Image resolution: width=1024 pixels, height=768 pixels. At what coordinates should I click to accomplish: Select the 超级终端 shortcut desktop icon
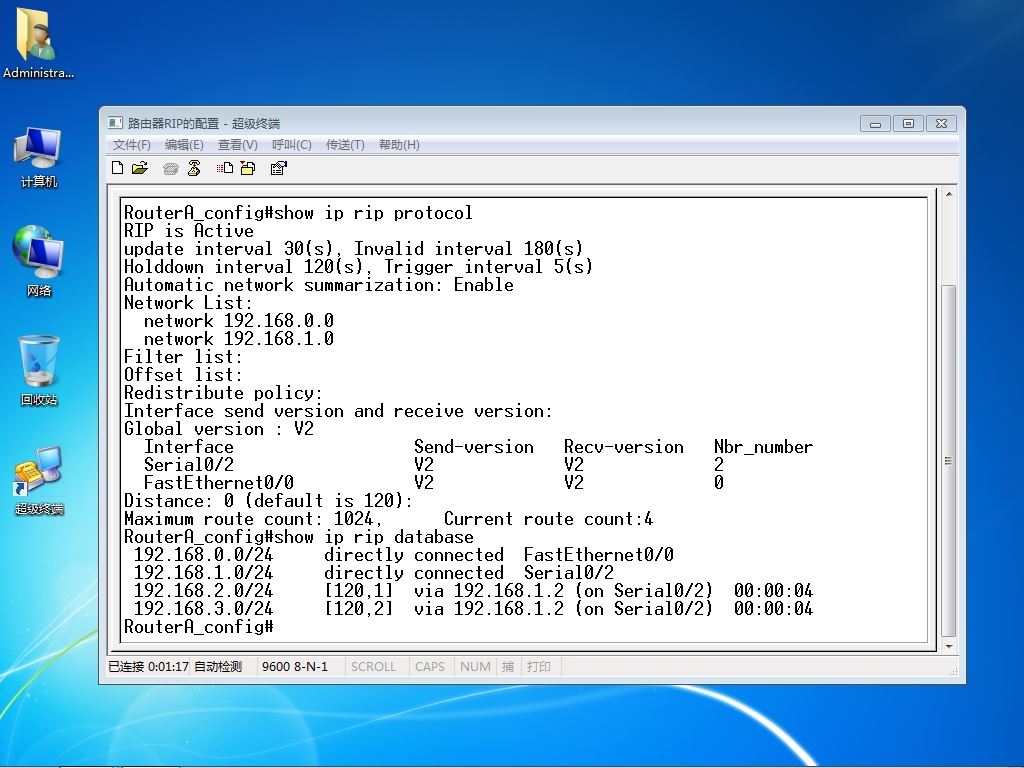click(x=39, y=481)
